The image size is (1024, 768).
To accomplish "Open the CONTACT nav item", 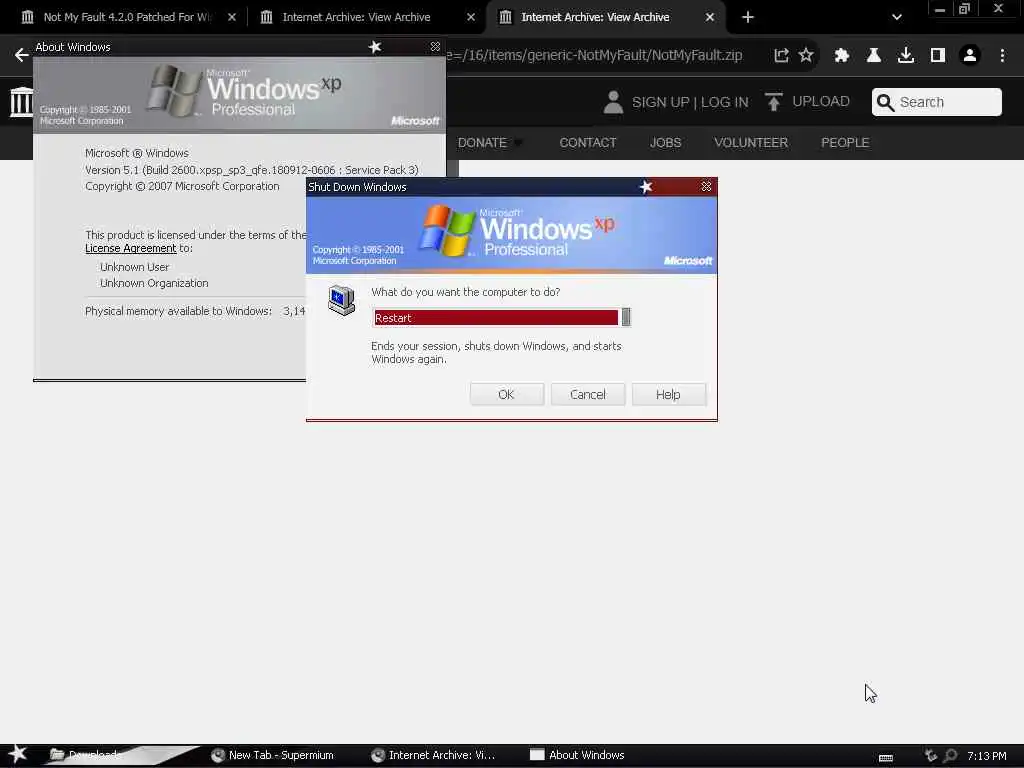I will (588, 142).
